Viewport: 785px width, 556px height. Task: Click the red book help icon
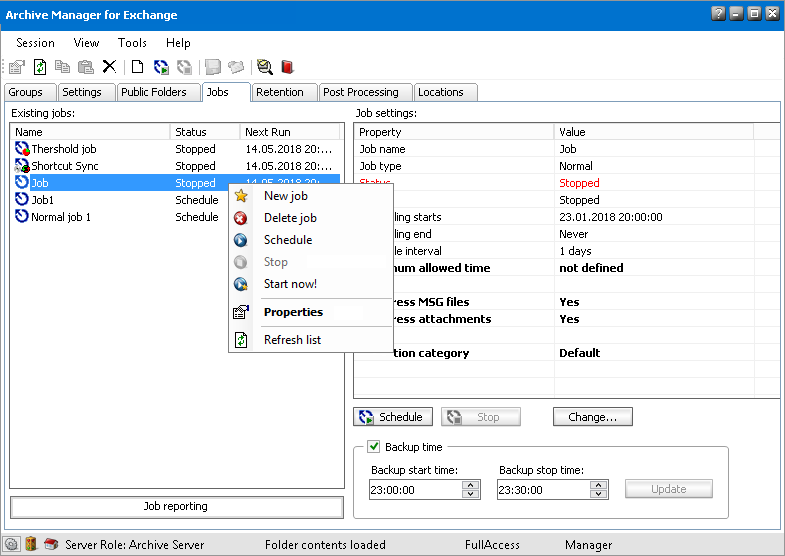coord(287,67)
